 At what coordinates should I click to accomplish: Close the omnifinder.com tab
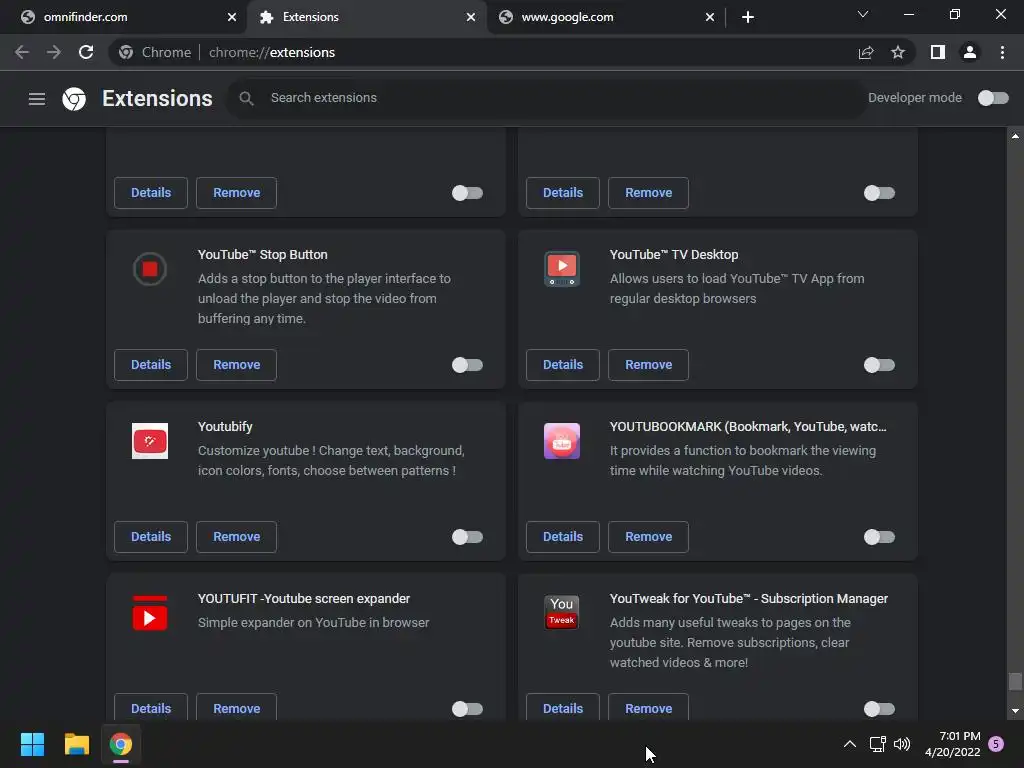[x=232, y=17]
